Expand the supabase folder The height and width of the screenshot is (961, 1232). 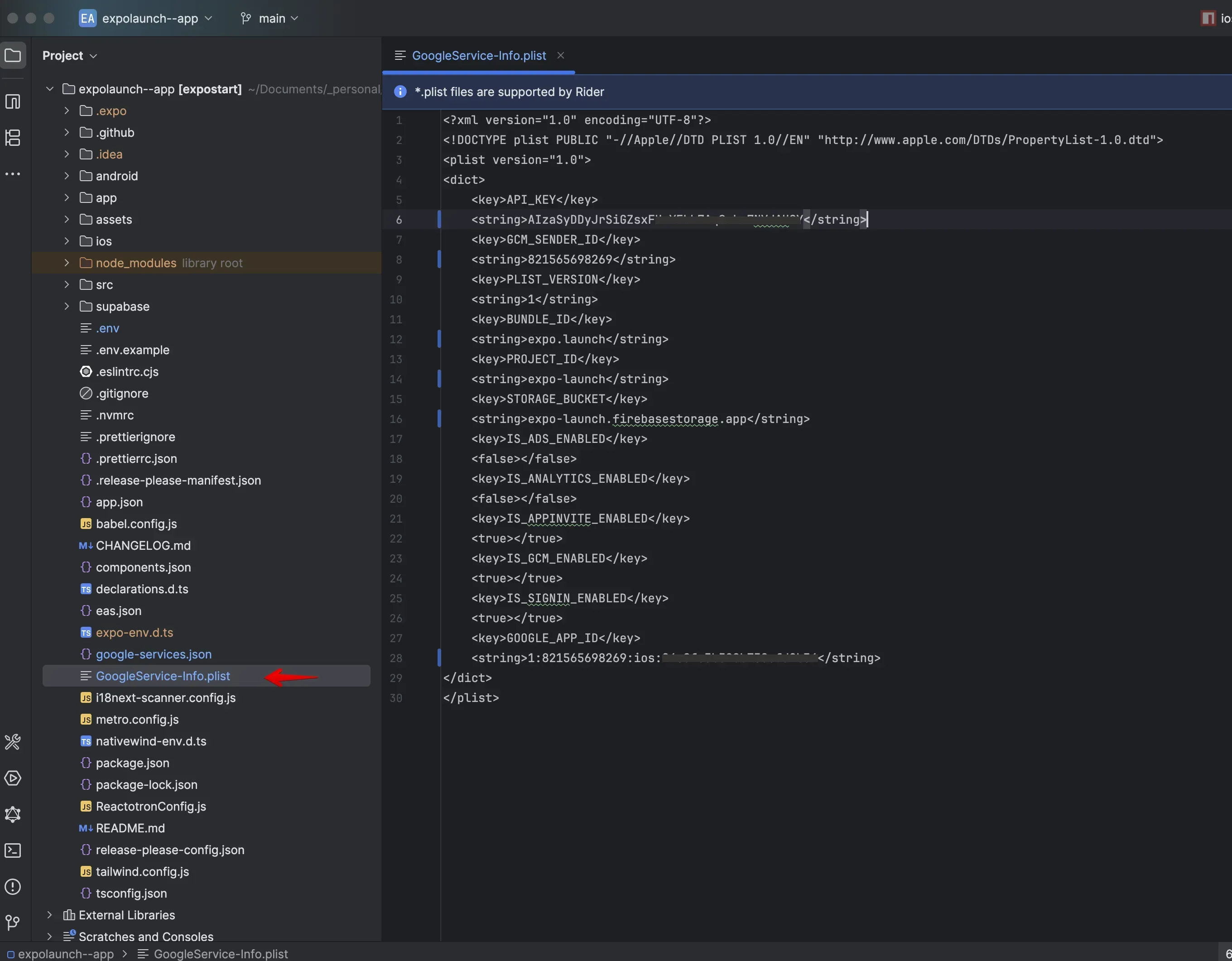67,306
